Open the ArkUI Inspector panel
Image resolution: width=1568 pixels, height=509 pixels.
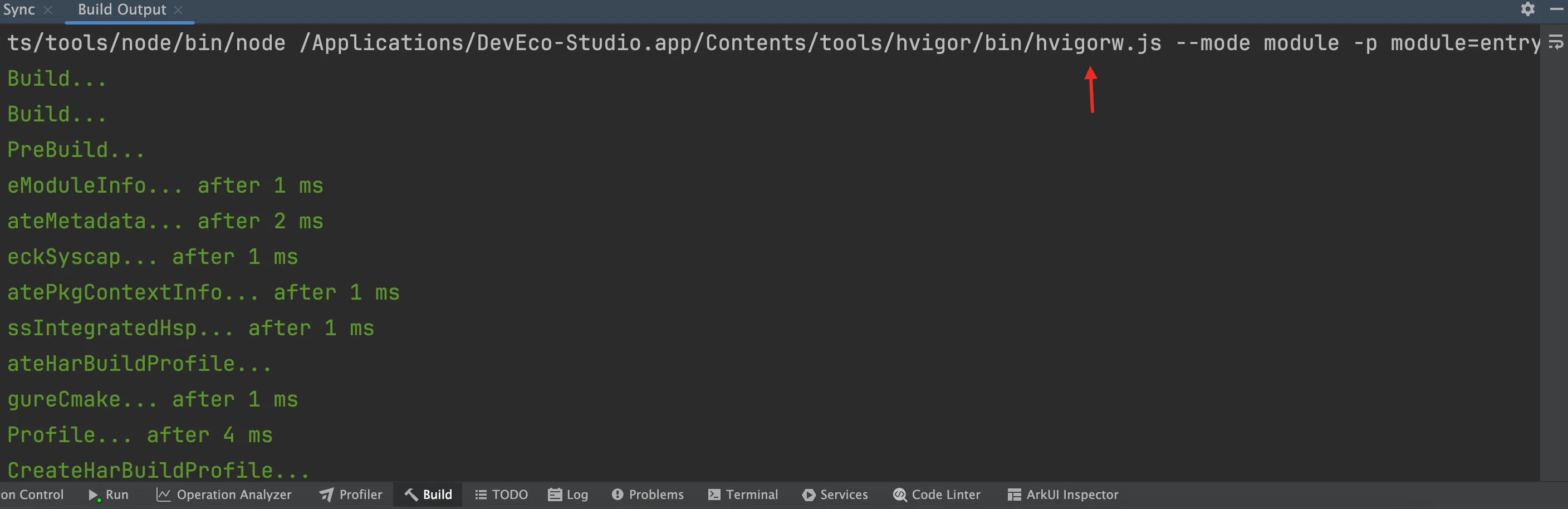[1064, 495]
